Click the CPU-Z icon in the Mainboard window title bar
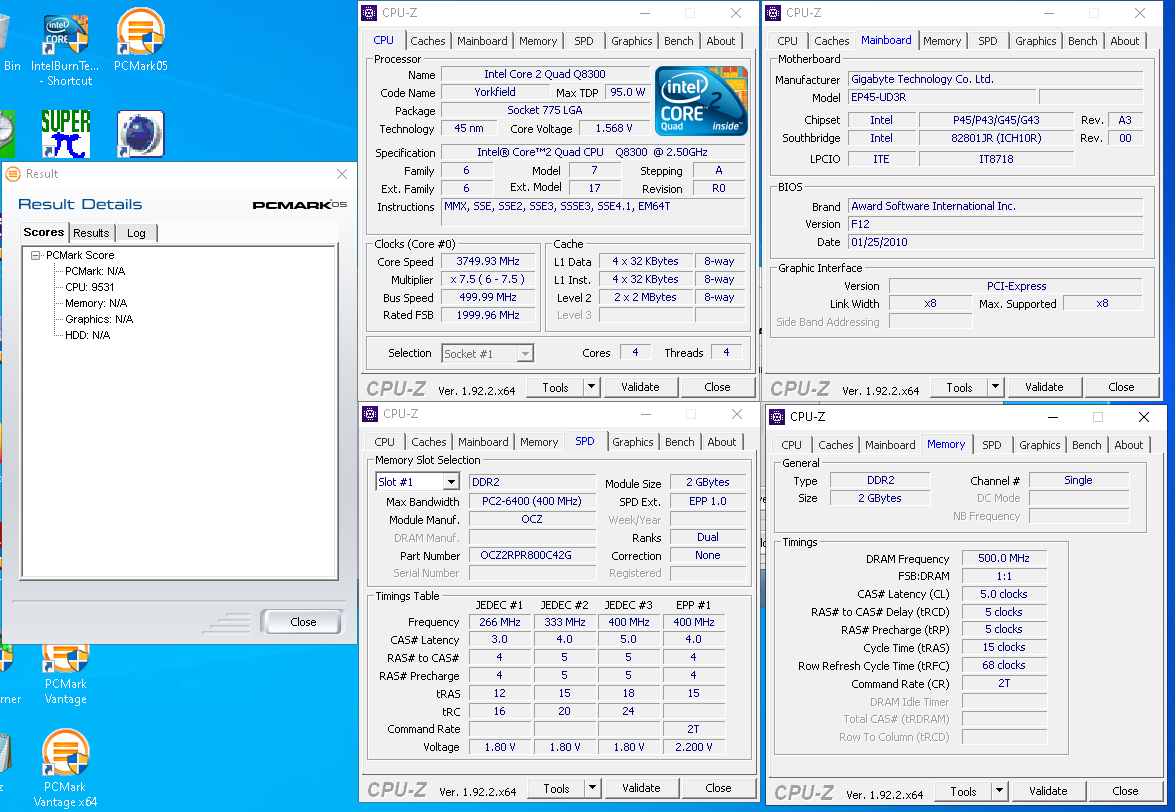 click(x=773, y=13)
